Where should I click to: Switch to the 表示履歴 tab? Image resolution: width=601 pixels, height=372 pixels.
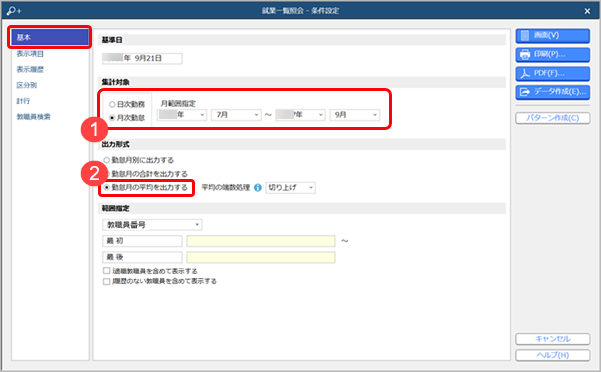coord(30,69)
